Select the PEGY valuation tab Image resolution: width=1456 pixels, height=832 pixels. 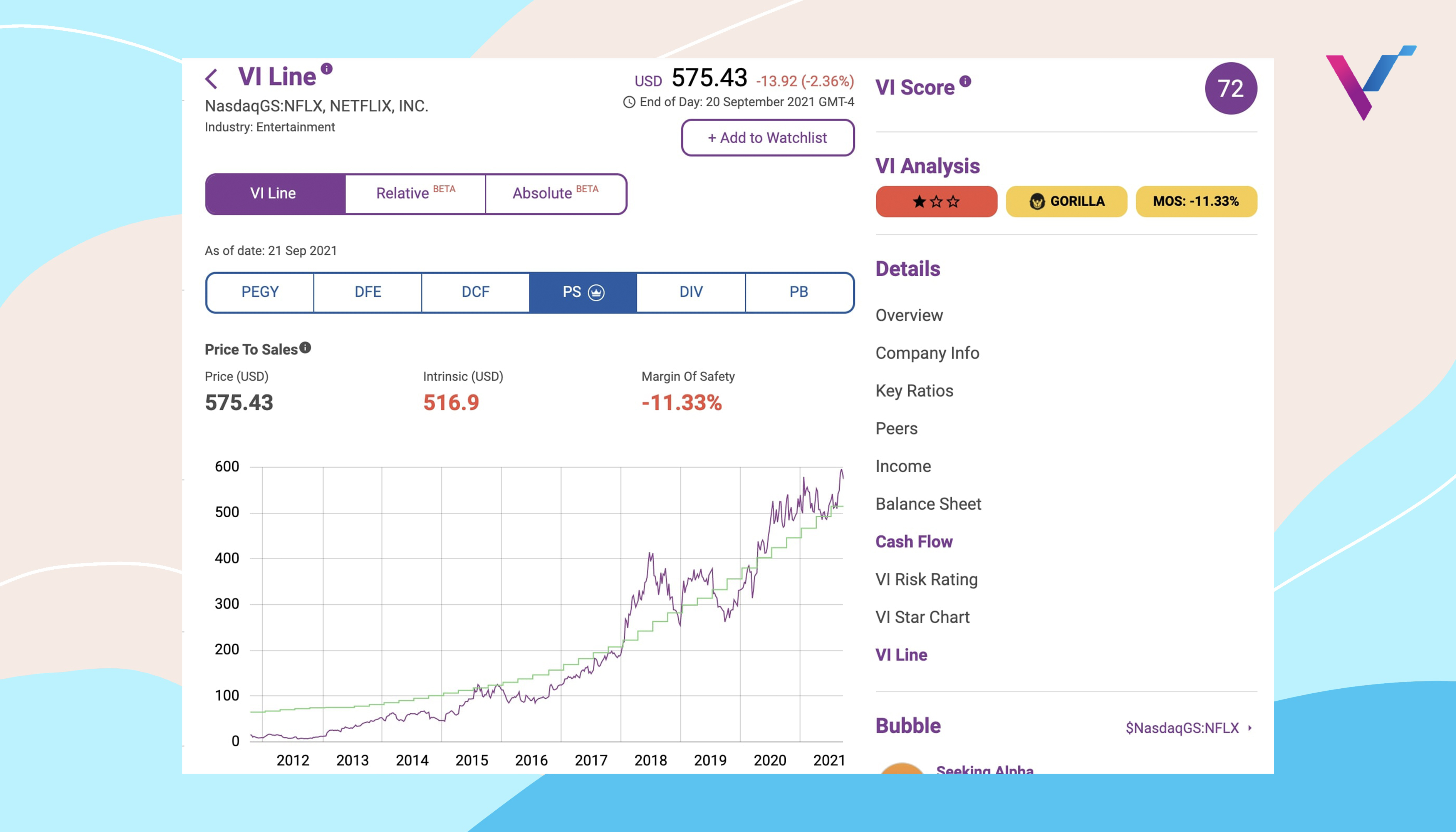pos(260,292)
